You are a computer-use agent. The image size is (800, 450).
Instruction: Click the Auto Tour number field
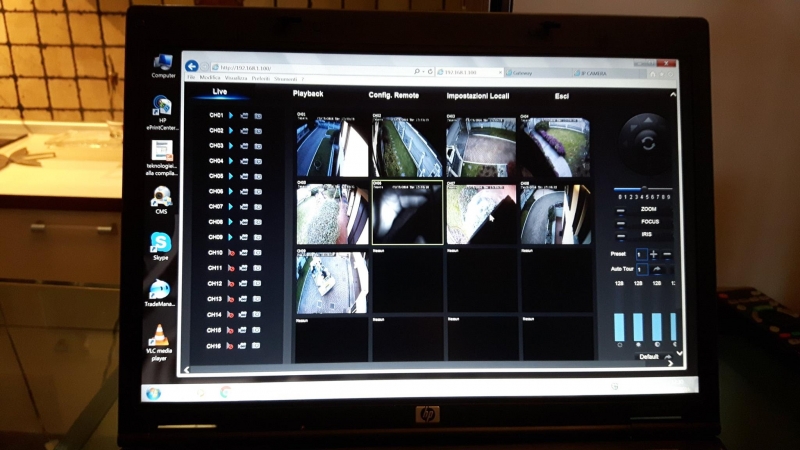click(x=642, y=269)
